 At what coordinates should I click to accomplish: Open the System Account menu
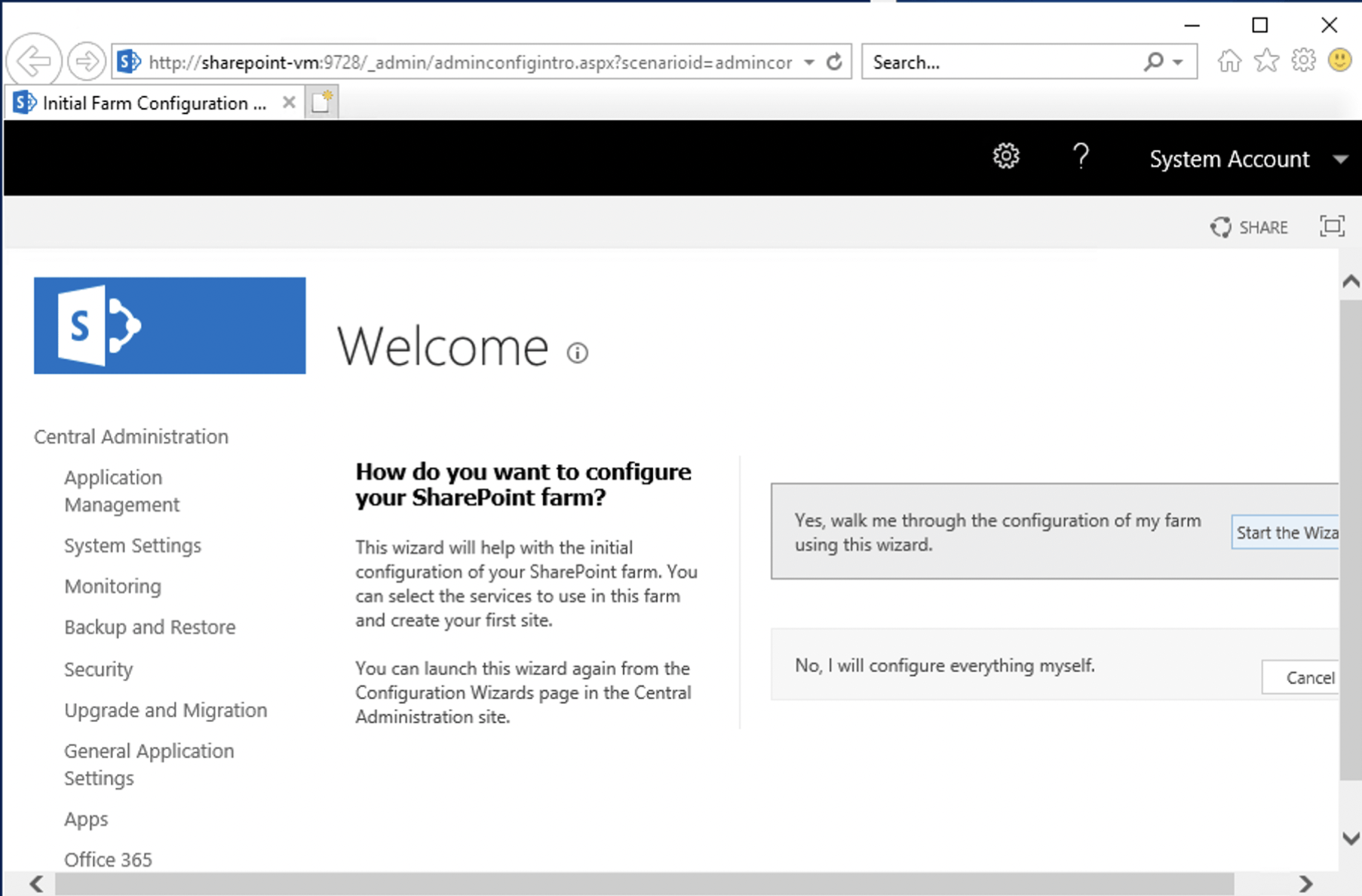[1249, 159]
